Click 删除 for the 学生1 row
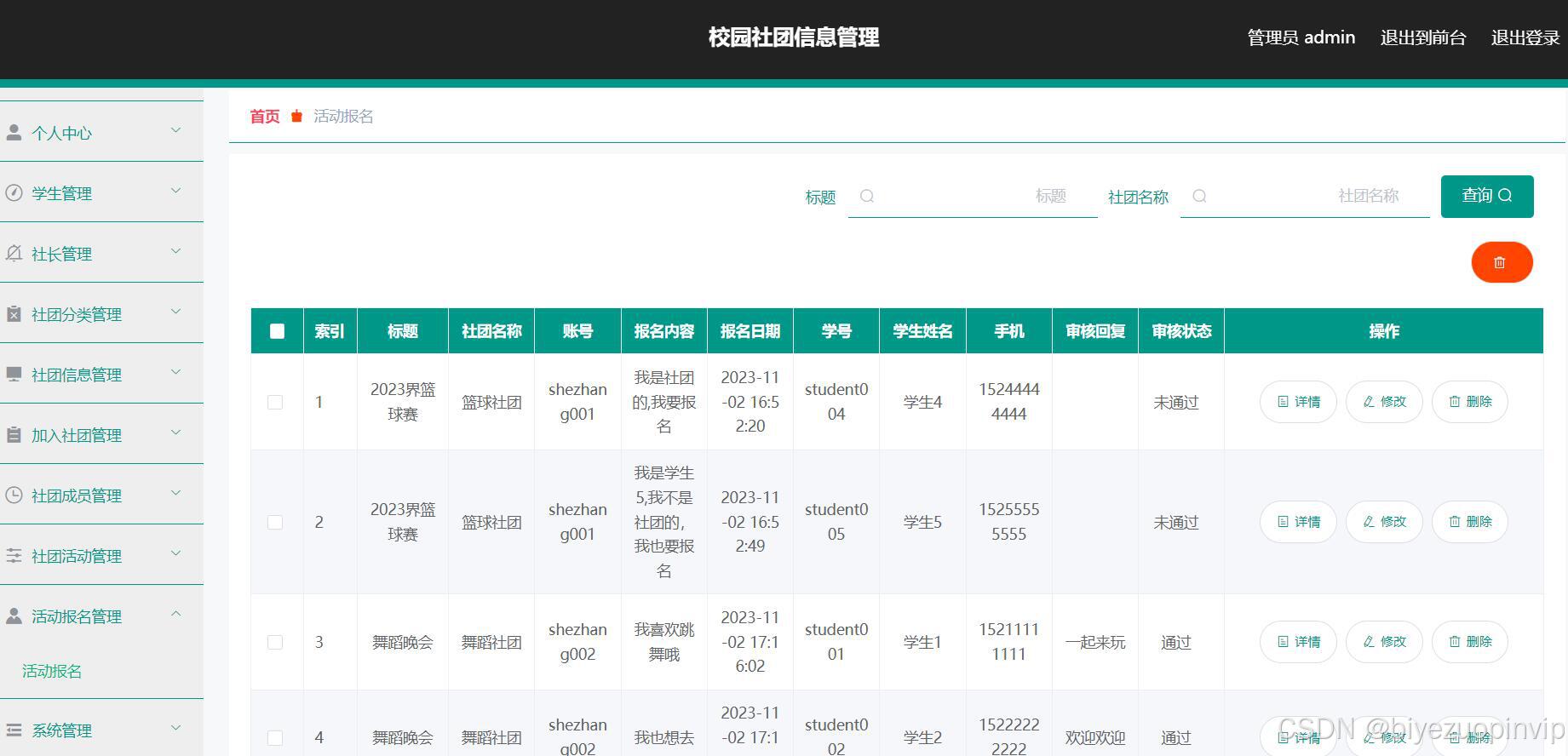The image size is (1568, 756). (1470, 642)
